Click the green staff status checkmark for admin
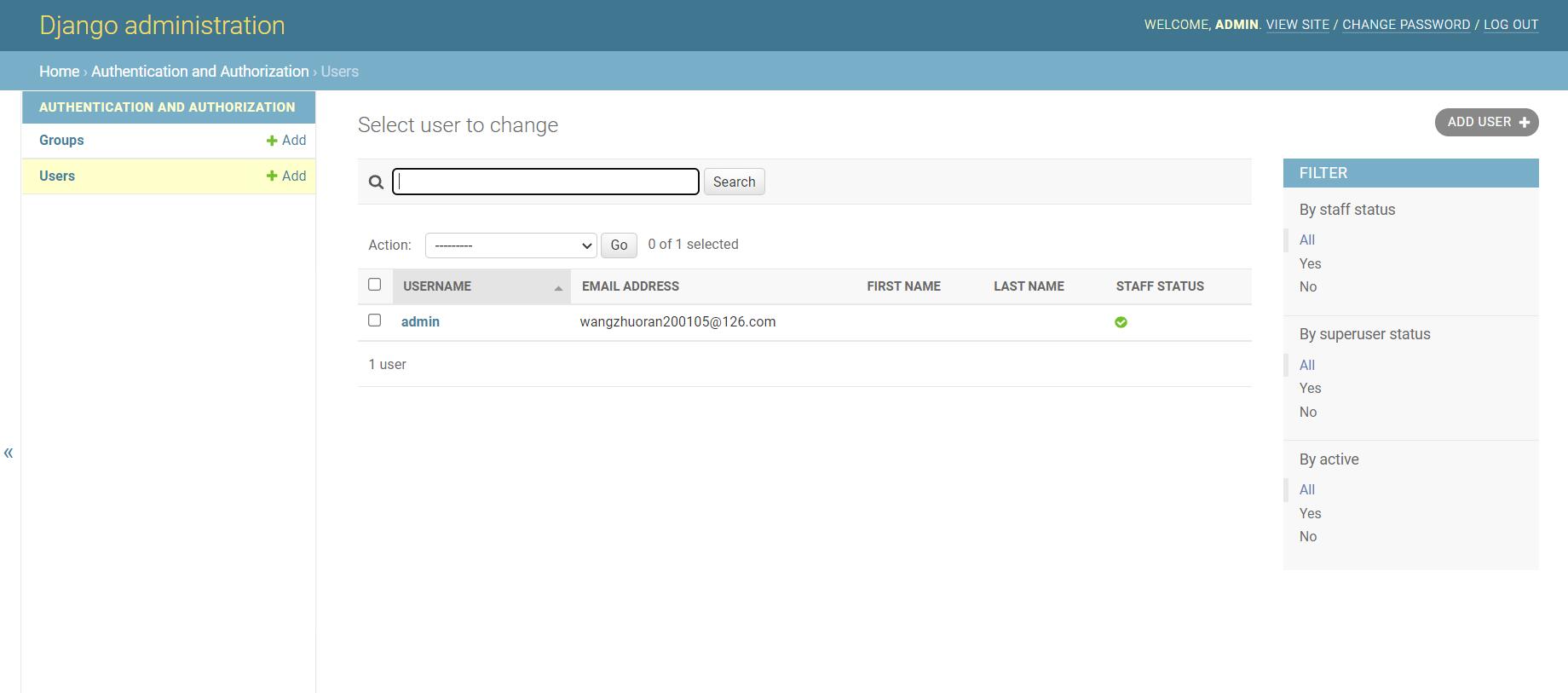Screen dimensions: 1568x693 click(1121, 322)
